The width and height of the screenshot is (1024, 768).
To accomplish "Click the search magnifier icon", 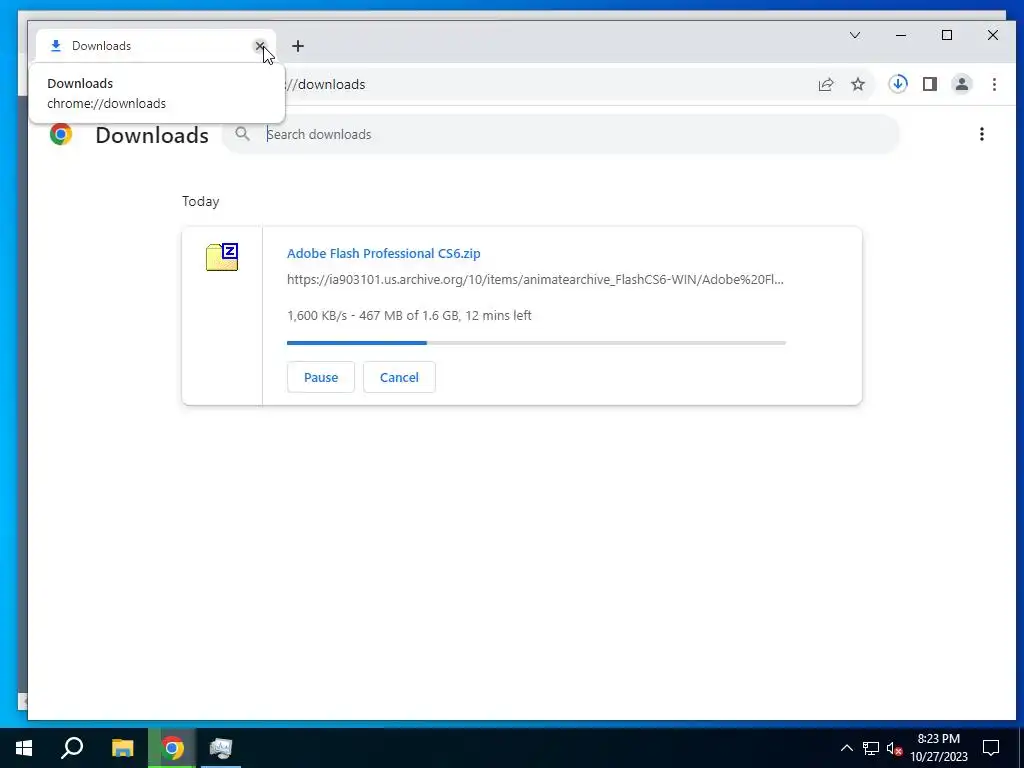I will pyautogui.click(x=242, y=134).
